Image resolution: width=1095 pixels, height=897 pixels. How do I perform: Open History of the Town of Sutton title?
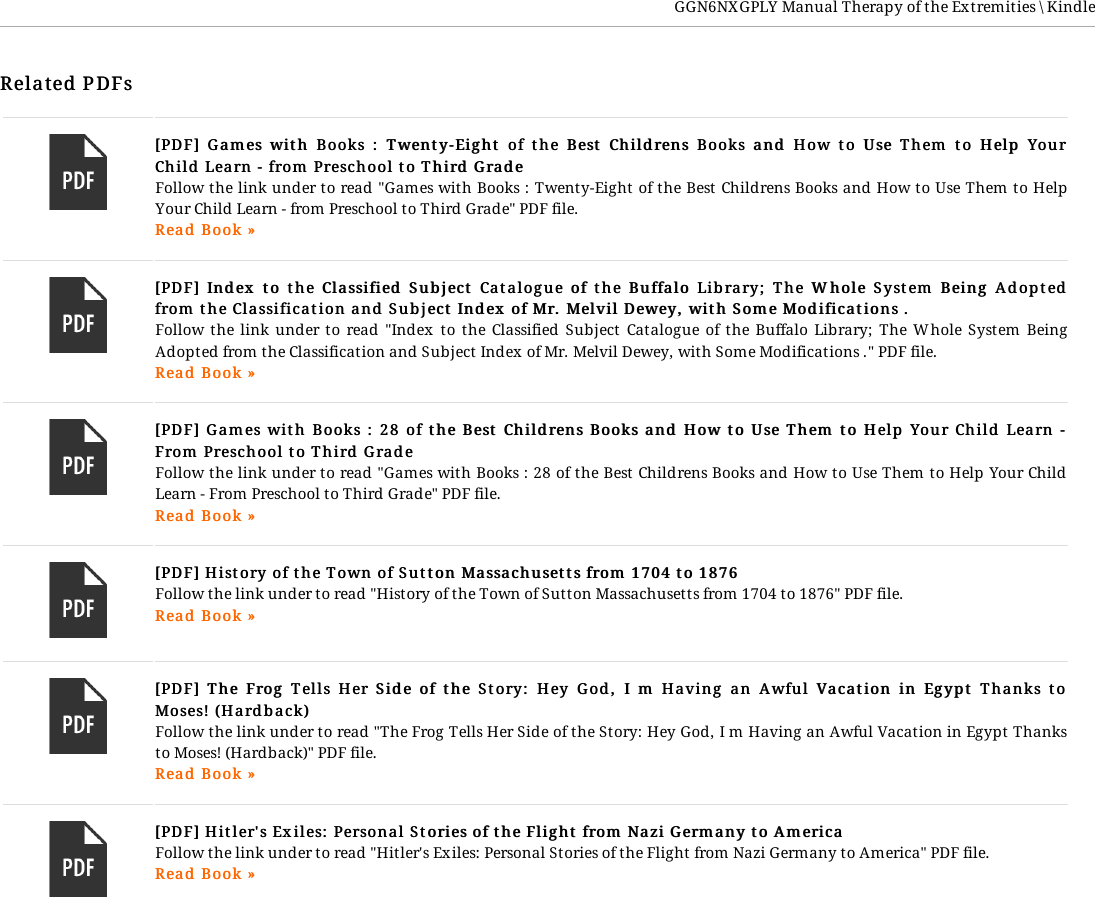tap(446, 573)
